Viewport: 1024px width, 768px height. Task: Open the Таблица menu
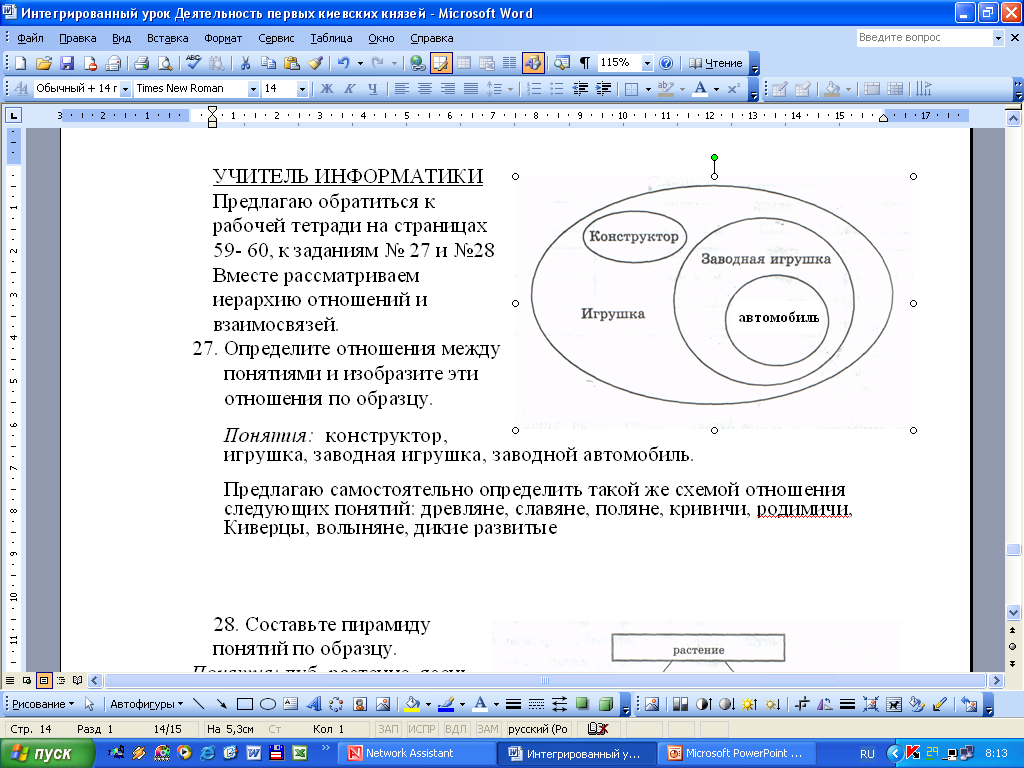tap(331, 38)
